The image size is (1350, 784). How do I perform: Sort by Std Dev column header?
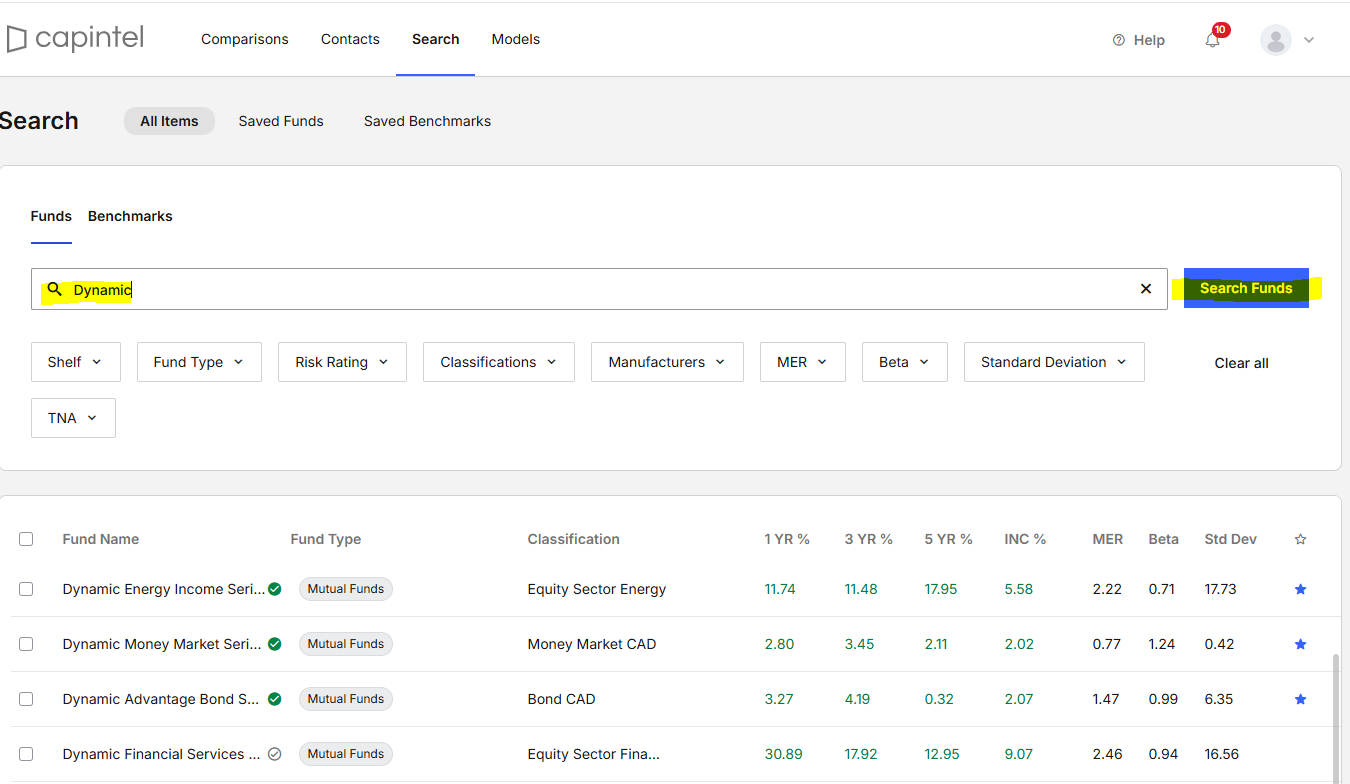[1230, 539]
